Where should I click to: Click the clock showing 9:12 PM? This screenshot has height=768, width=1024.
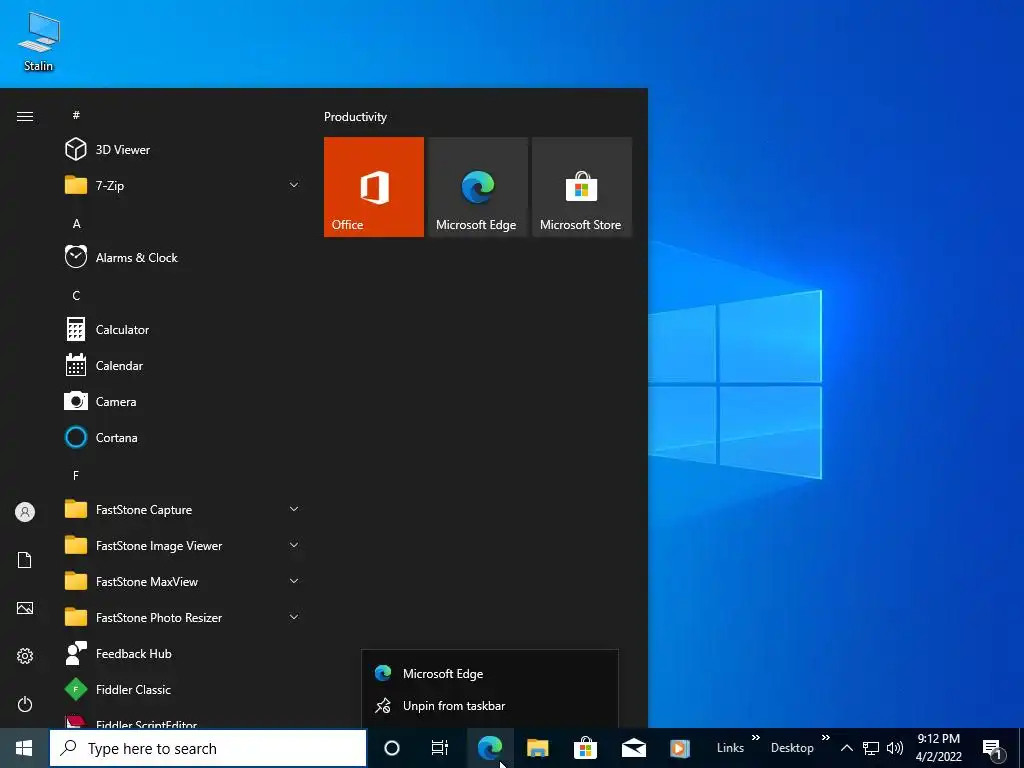(x=938, y=739)
